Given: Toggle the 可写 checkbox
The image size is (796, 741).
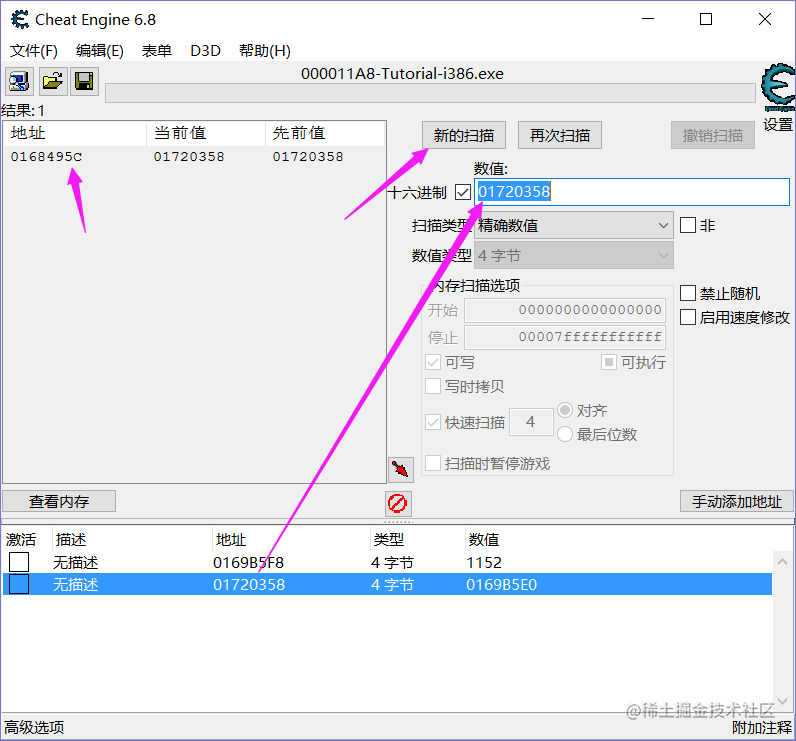Looking at the screenshot, I should pyautogui.click(x=433, y=362).
